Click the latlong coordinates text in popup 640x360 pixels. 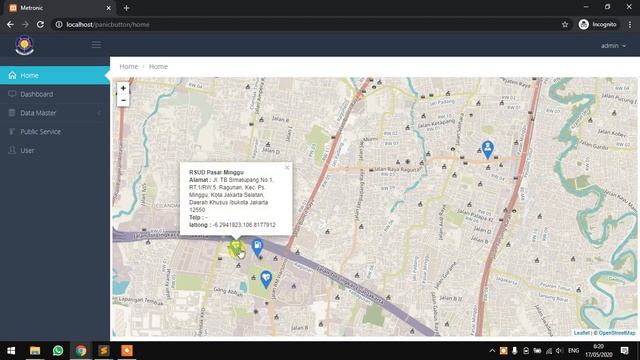pos(232,225)
